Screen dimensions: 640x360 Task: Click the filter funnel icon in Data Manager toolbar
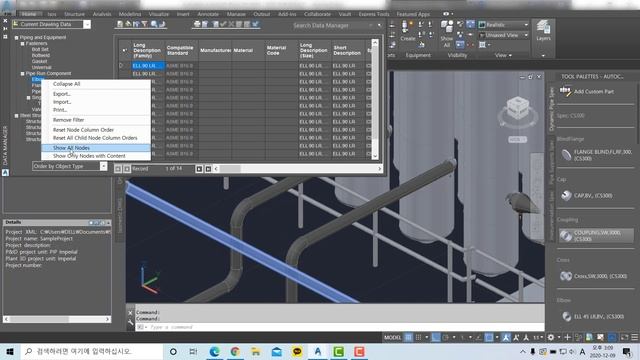point(144,24)
